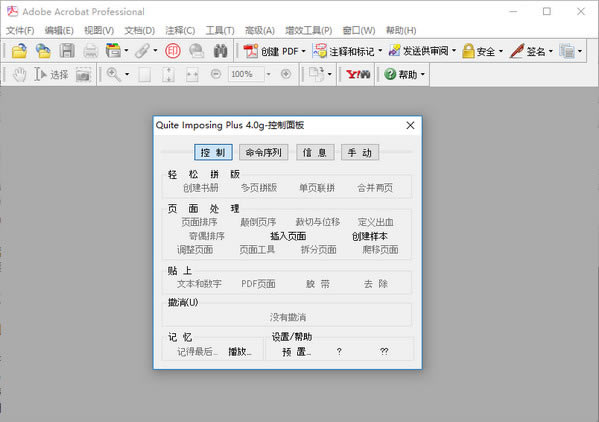Close the Quite Imposing Plus dialog
This screenshot has height=422, width=599.
click(x=410, y=125)
